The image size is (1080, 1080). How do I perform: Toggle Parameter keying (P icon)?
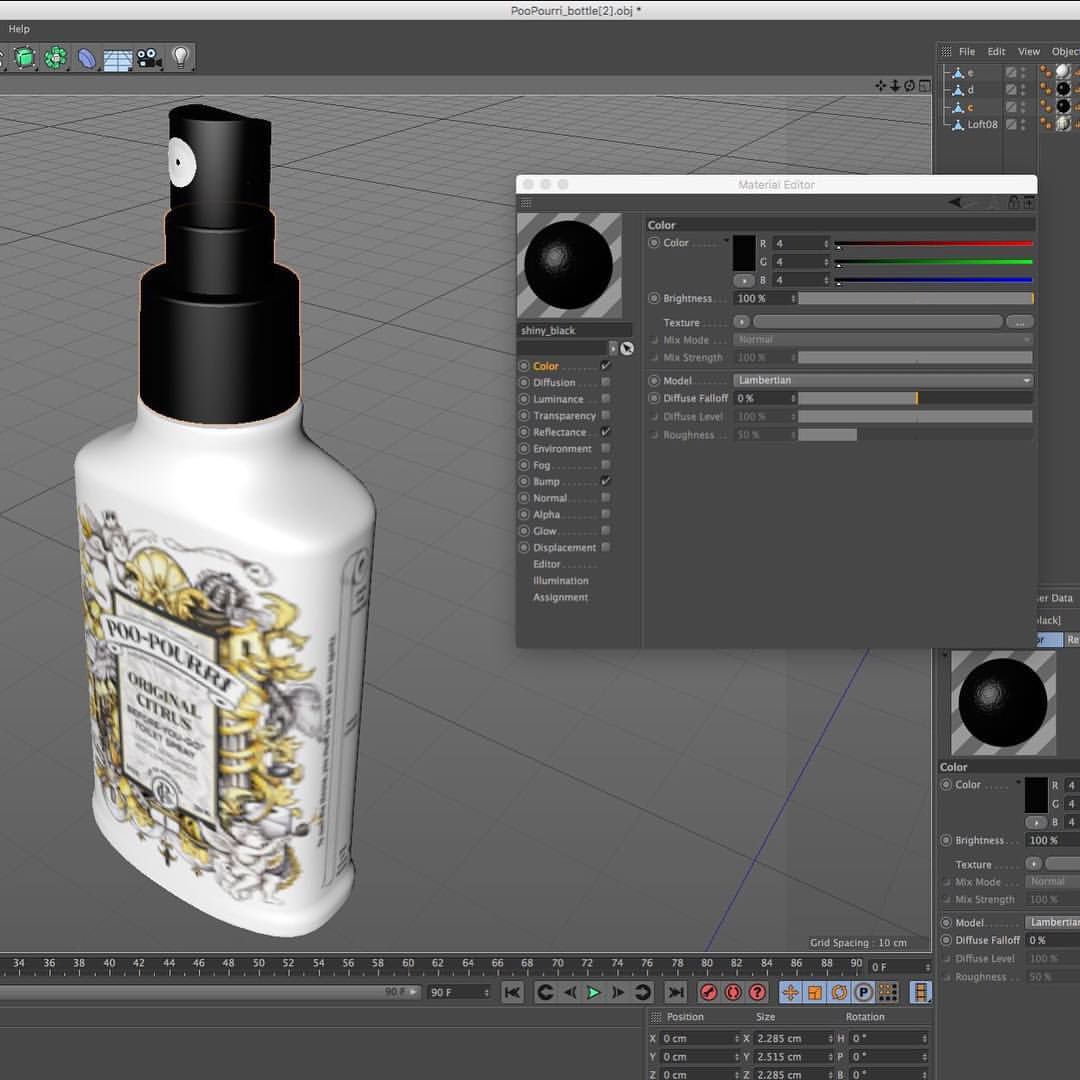(x=863, y=992)
